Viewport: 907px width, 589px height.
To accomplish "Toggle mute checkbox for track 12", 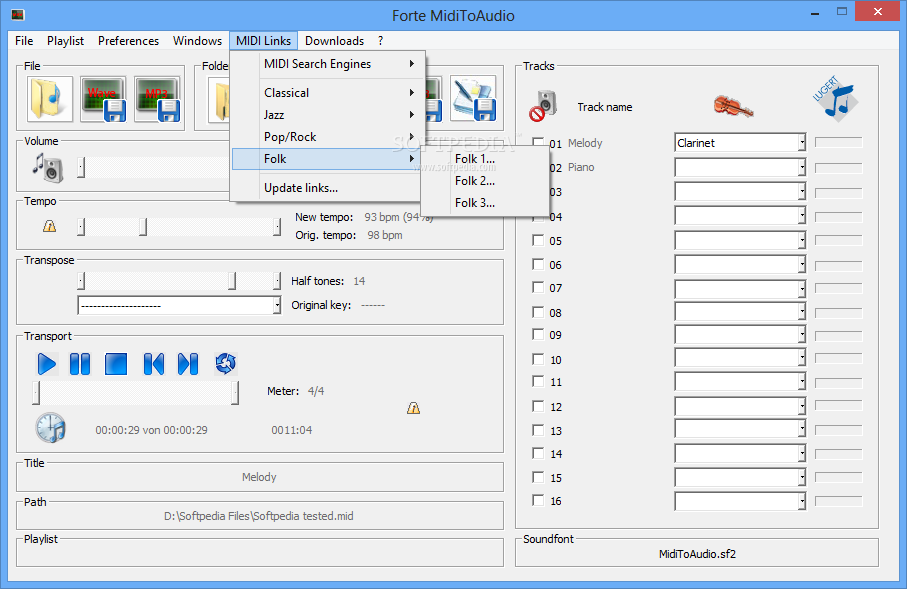I will tap(538, 406).
